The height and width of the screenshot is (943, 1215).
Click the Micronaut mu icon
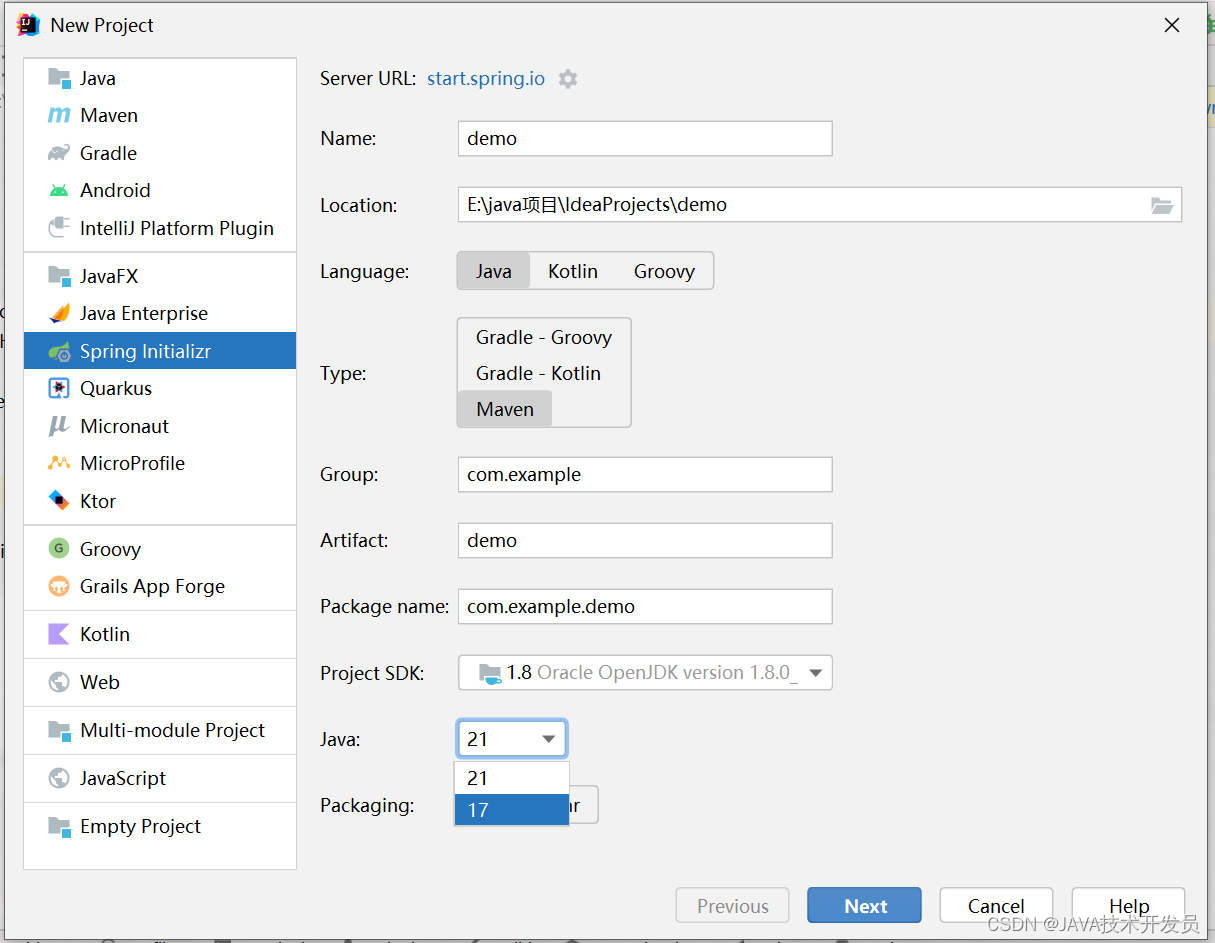60,426
